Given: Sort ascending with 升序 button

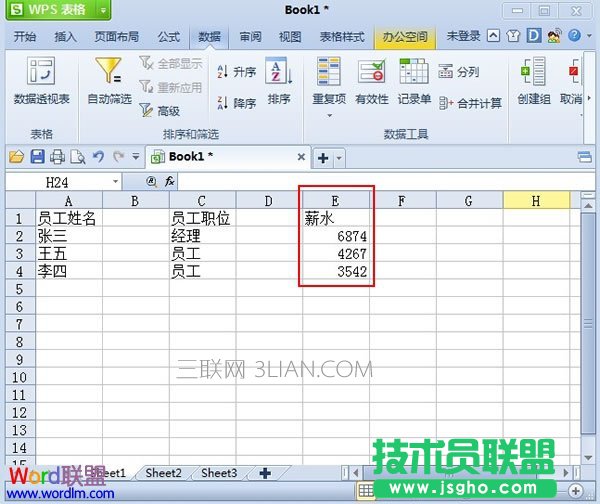Looking at the screenshot, I should [236, 72].
